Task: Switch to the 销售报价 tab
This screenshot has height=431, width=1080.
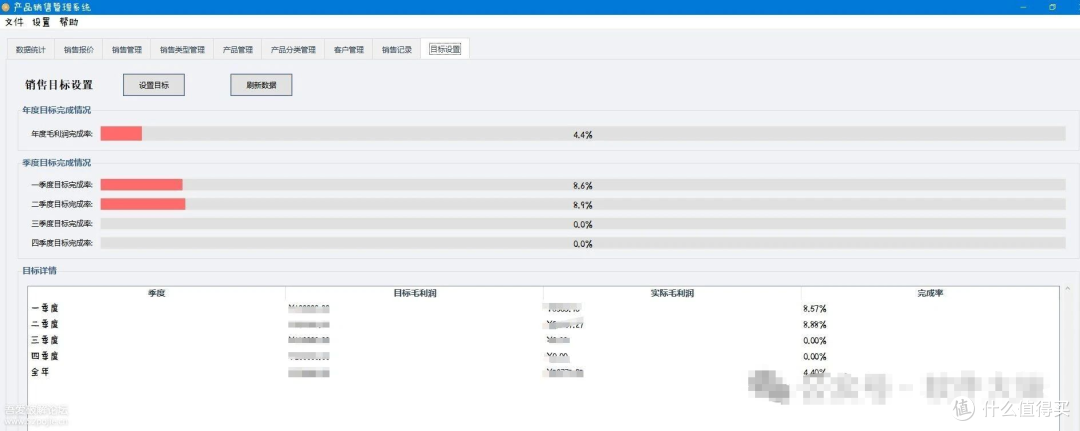Action: click(79, 50)
